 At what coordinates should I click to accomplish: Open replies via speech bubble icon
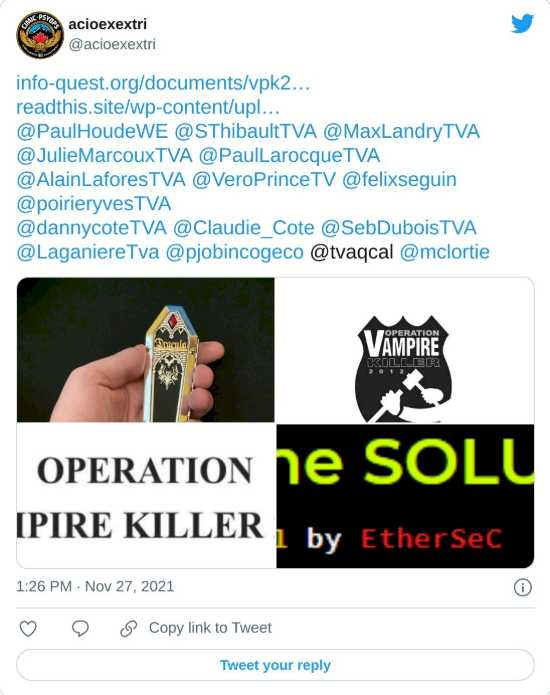click(x=80, y=629)
